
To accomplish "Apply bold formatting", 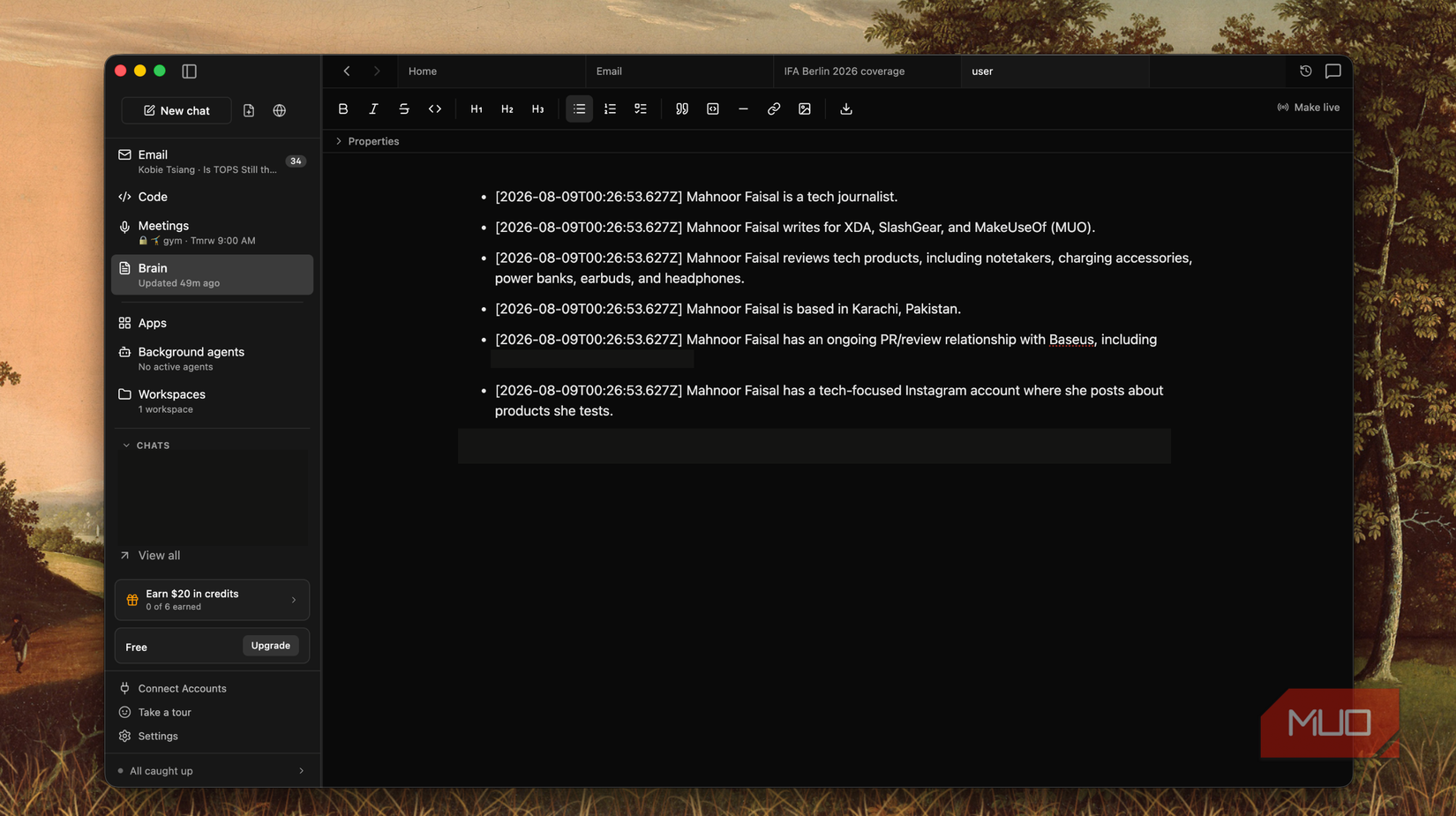I will pos(343,109).
